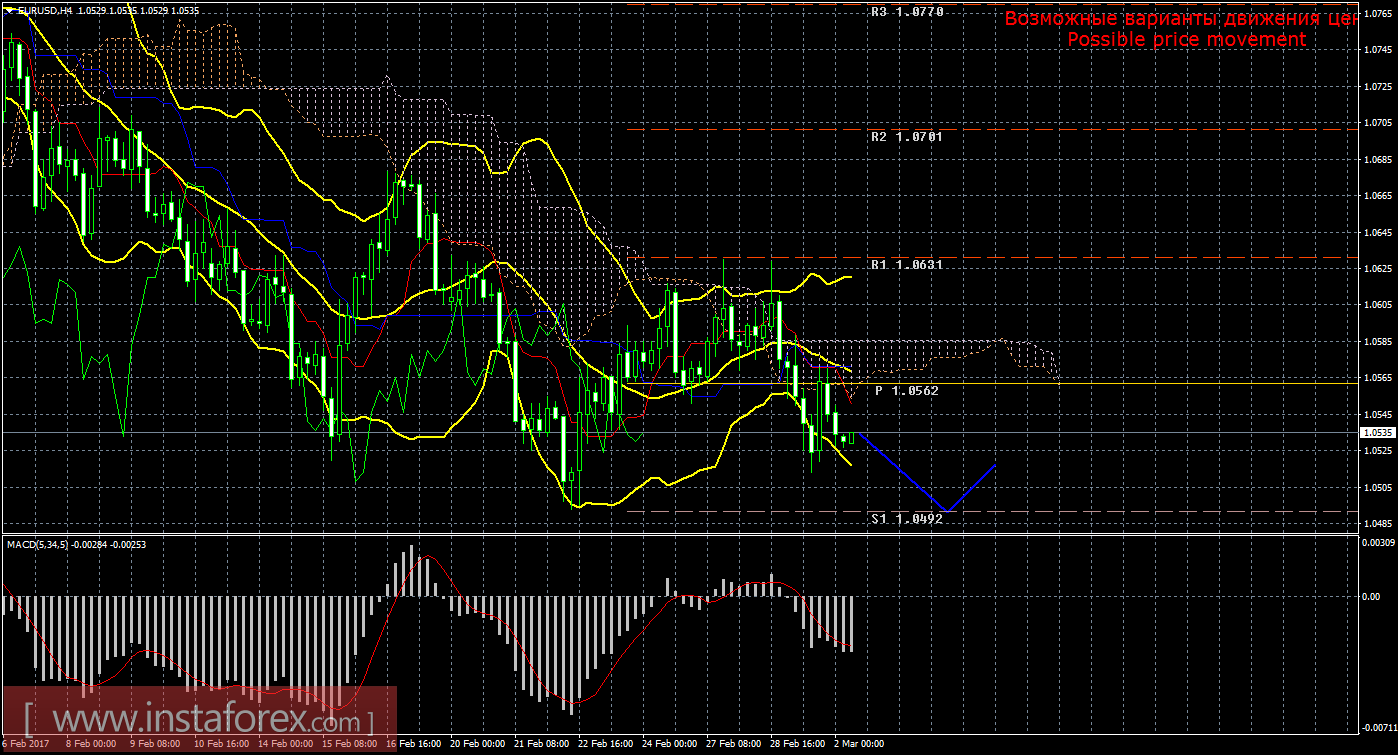Select the R2 1.0701 resistance label
Viewport: 1398px width, 755px height.
(906, 136)
